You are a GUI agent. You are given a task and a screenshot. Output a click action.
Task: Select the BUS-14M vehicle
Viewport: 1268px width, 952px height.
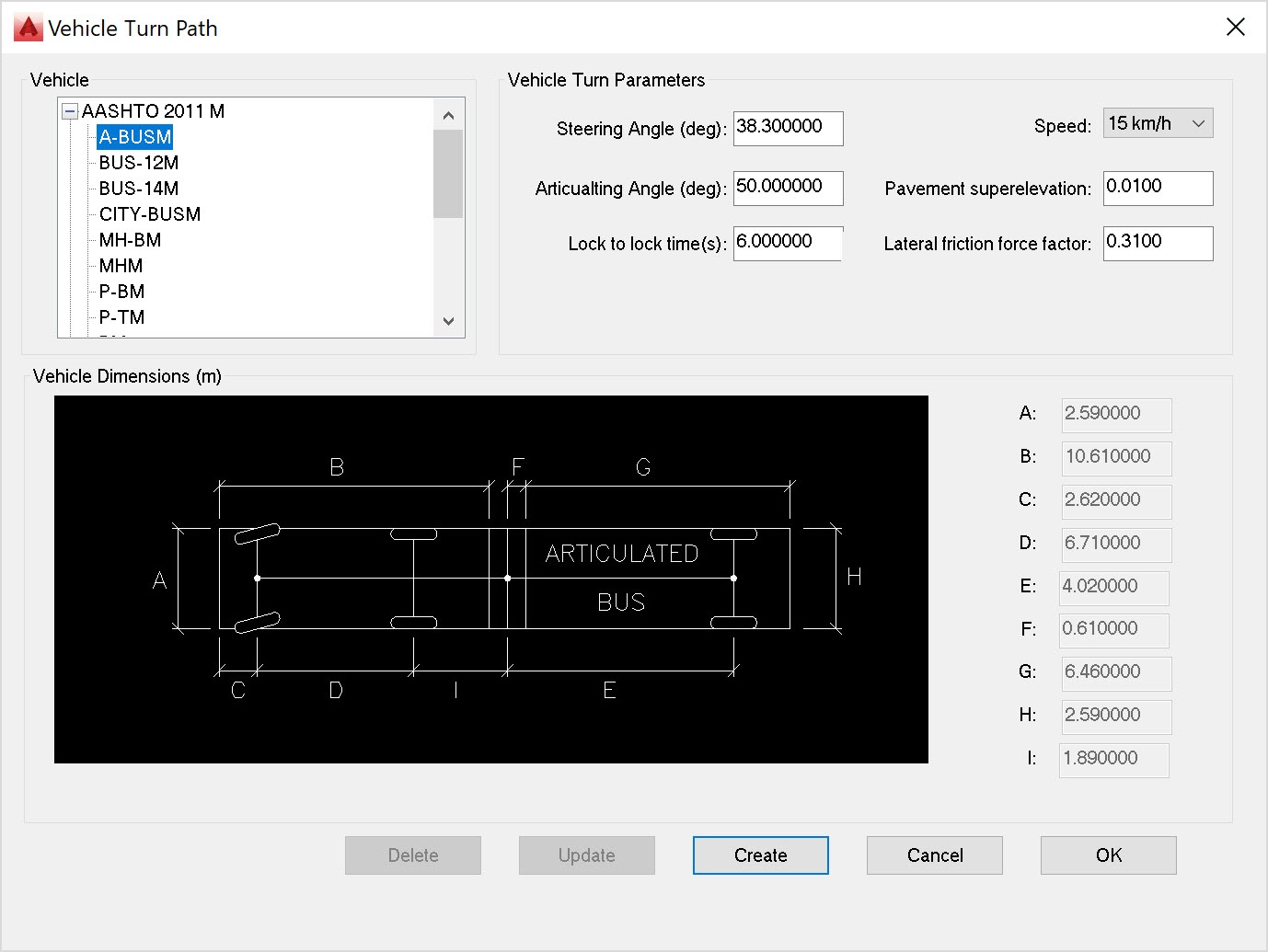click(139, 189)
